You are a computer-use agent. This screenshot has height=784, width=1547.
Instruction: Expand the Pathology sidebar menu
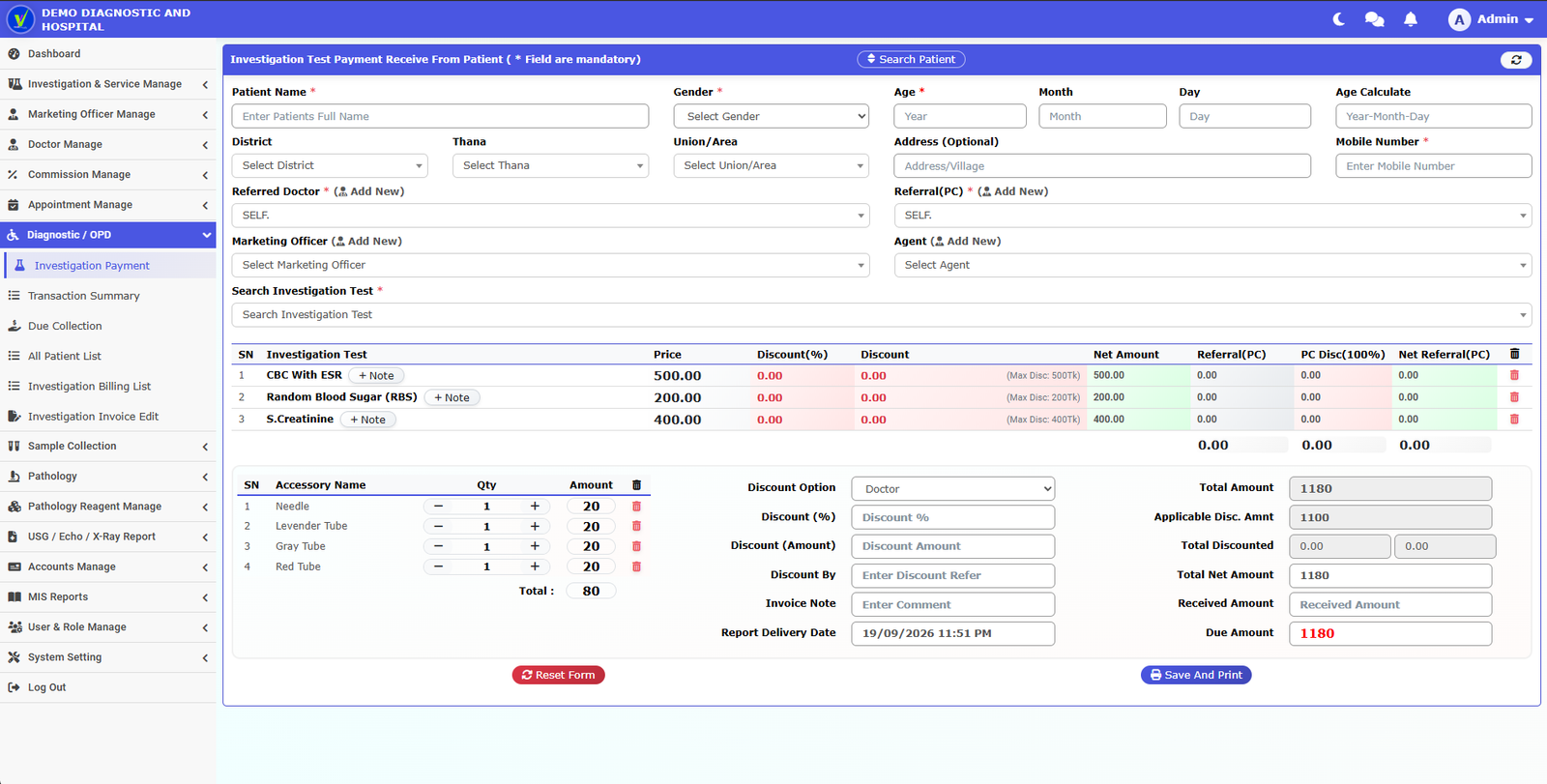click(108, 477)
